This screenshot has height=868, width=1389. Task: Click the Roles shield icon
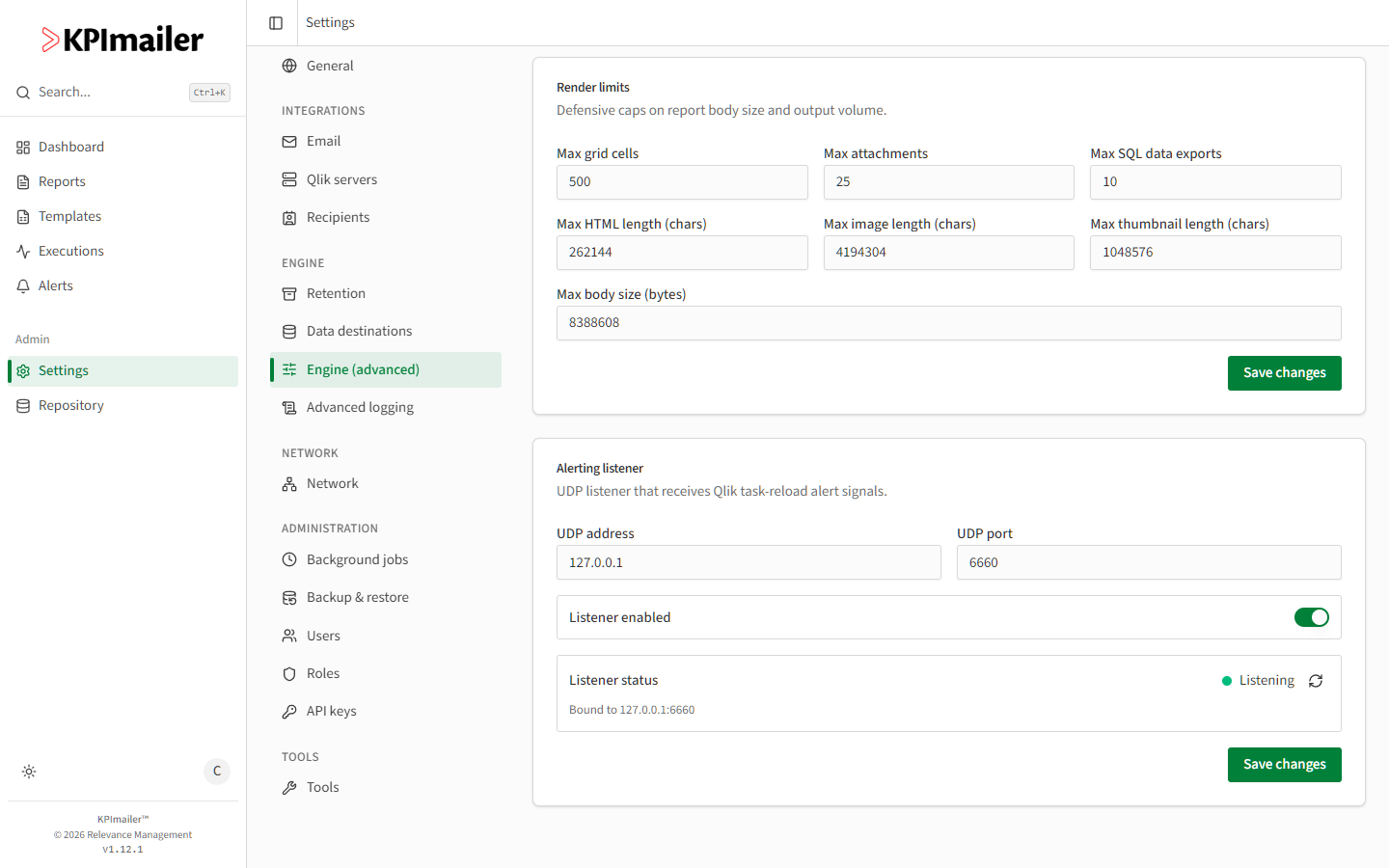point(289,674)
